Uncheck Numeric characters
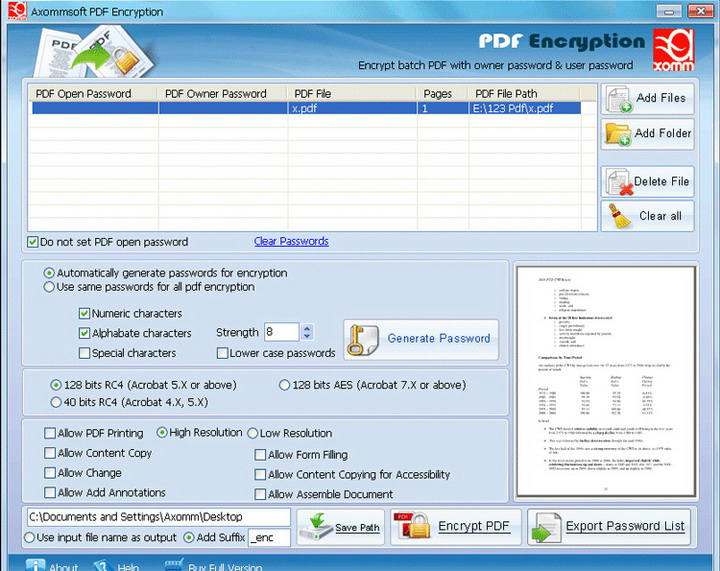Image resolution: width=720 pixels, height=571 pixels. pos(84,313)
